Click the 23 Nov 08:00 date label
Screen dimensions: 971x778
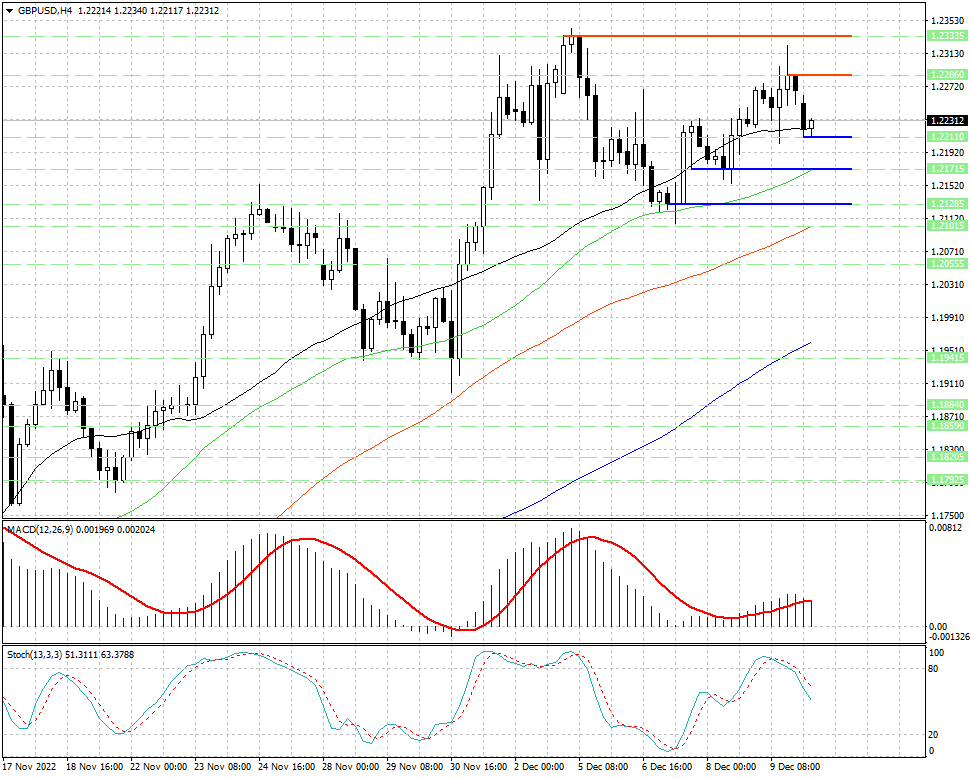coord(222,767)
